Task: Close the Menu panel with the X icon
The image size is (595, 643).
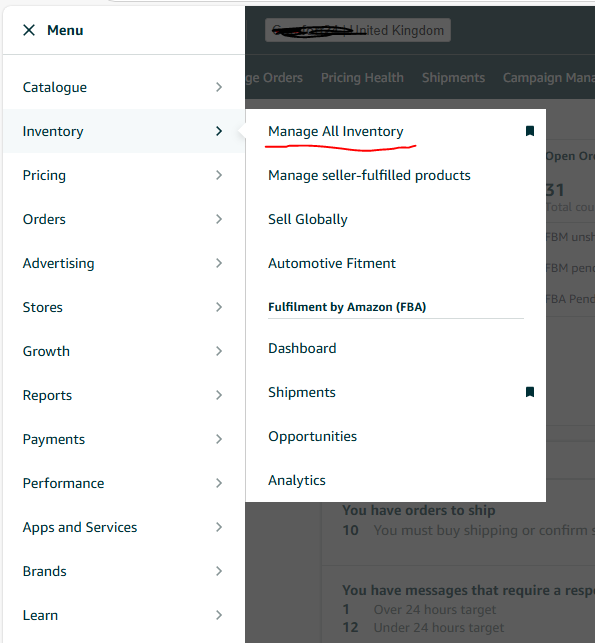Action: (x=29, y=30)
